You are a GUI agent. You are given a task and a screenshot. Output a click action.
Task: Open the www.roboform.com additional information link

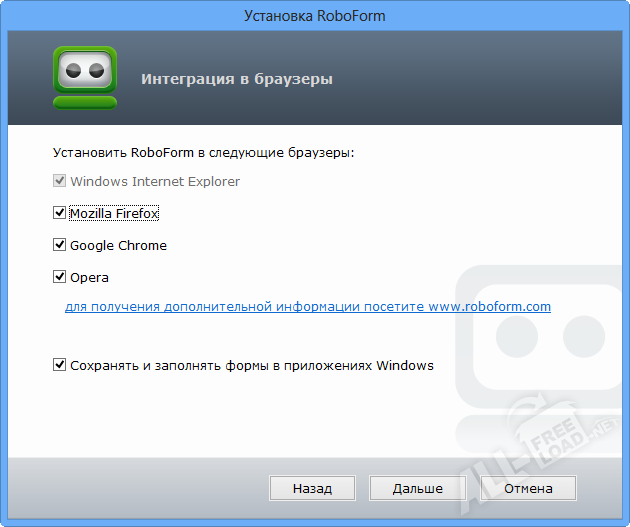point(308,307)
